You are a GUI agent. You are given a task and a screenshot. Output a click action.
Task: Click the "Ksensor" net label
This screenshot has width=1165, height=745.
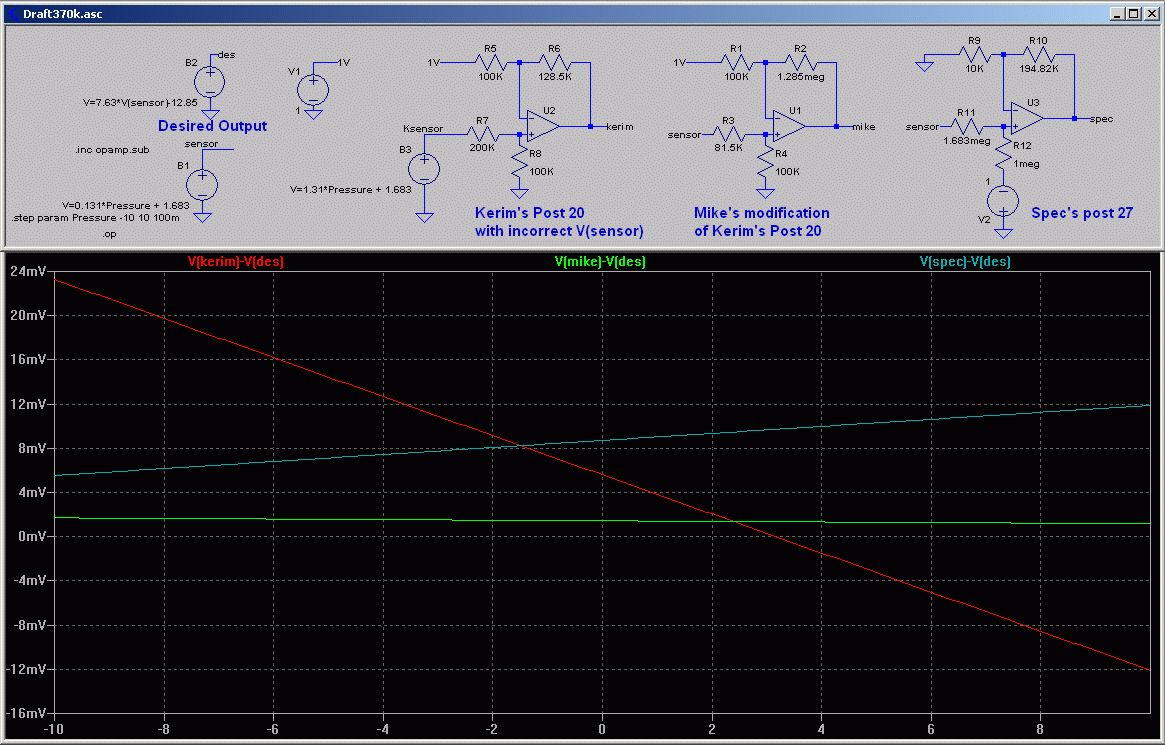click(x=423, y=128)
